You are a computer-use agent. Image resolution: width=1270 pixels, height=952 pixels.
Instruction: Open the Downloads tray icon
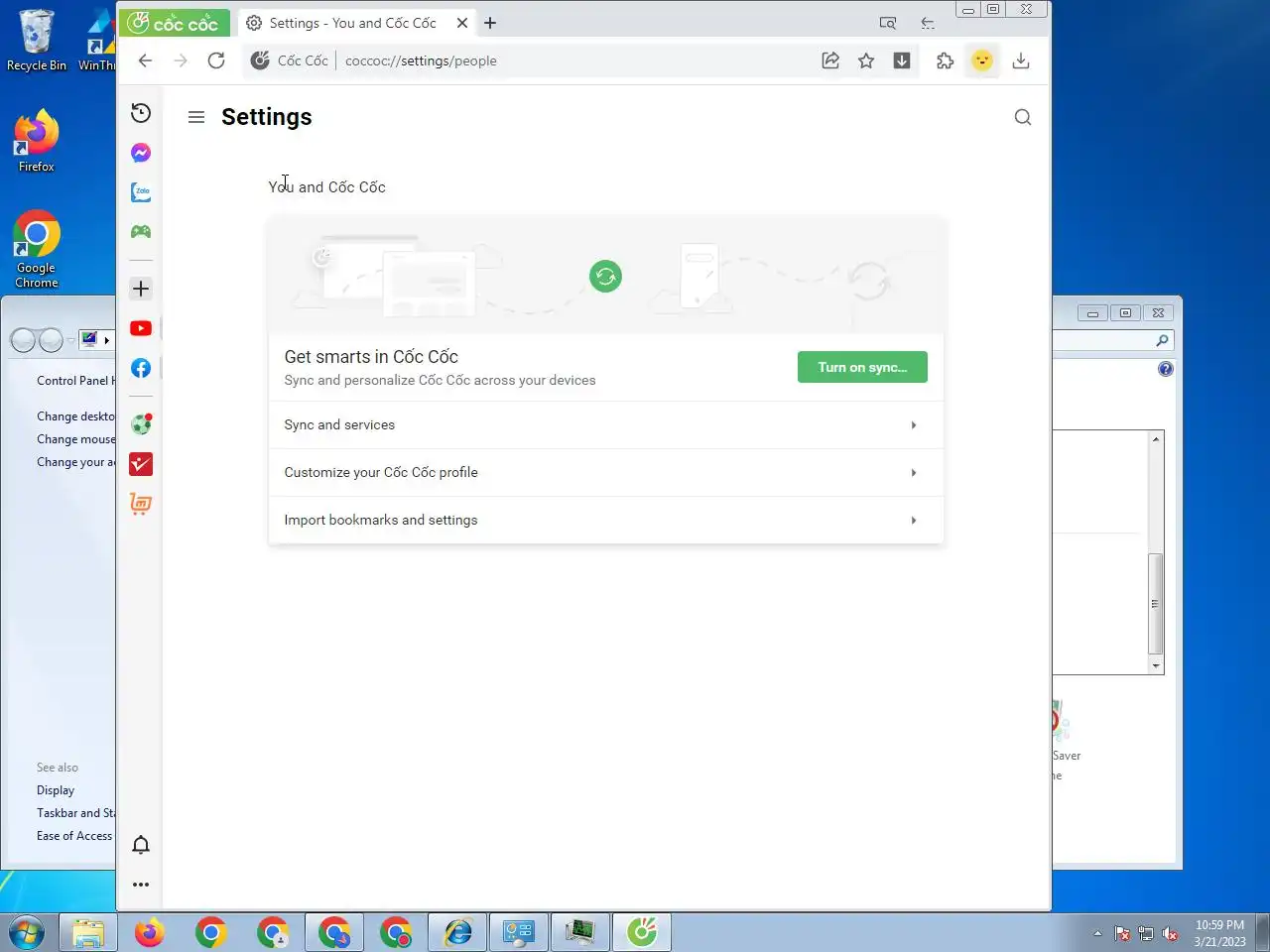coord(1020,60)
